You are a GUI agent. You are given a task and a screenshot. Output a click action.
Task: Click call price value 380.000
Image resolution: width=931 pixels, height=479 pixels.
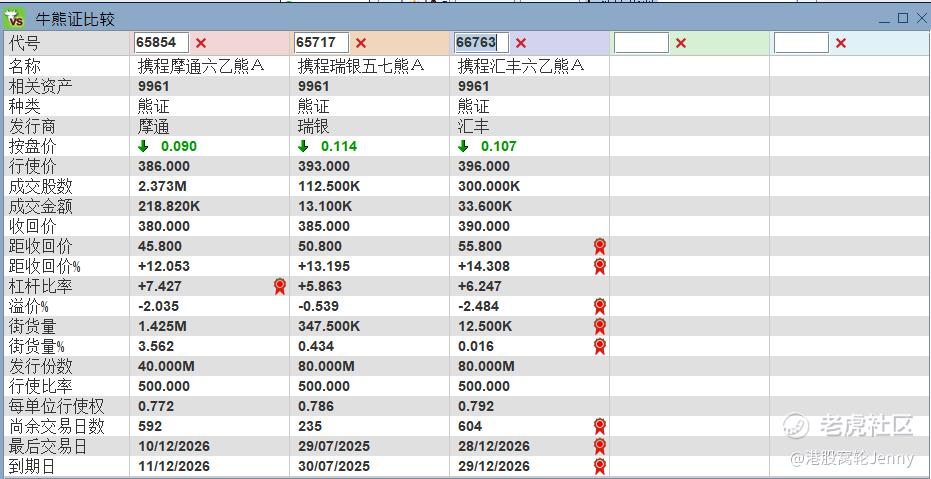click(x=164, y=226)
